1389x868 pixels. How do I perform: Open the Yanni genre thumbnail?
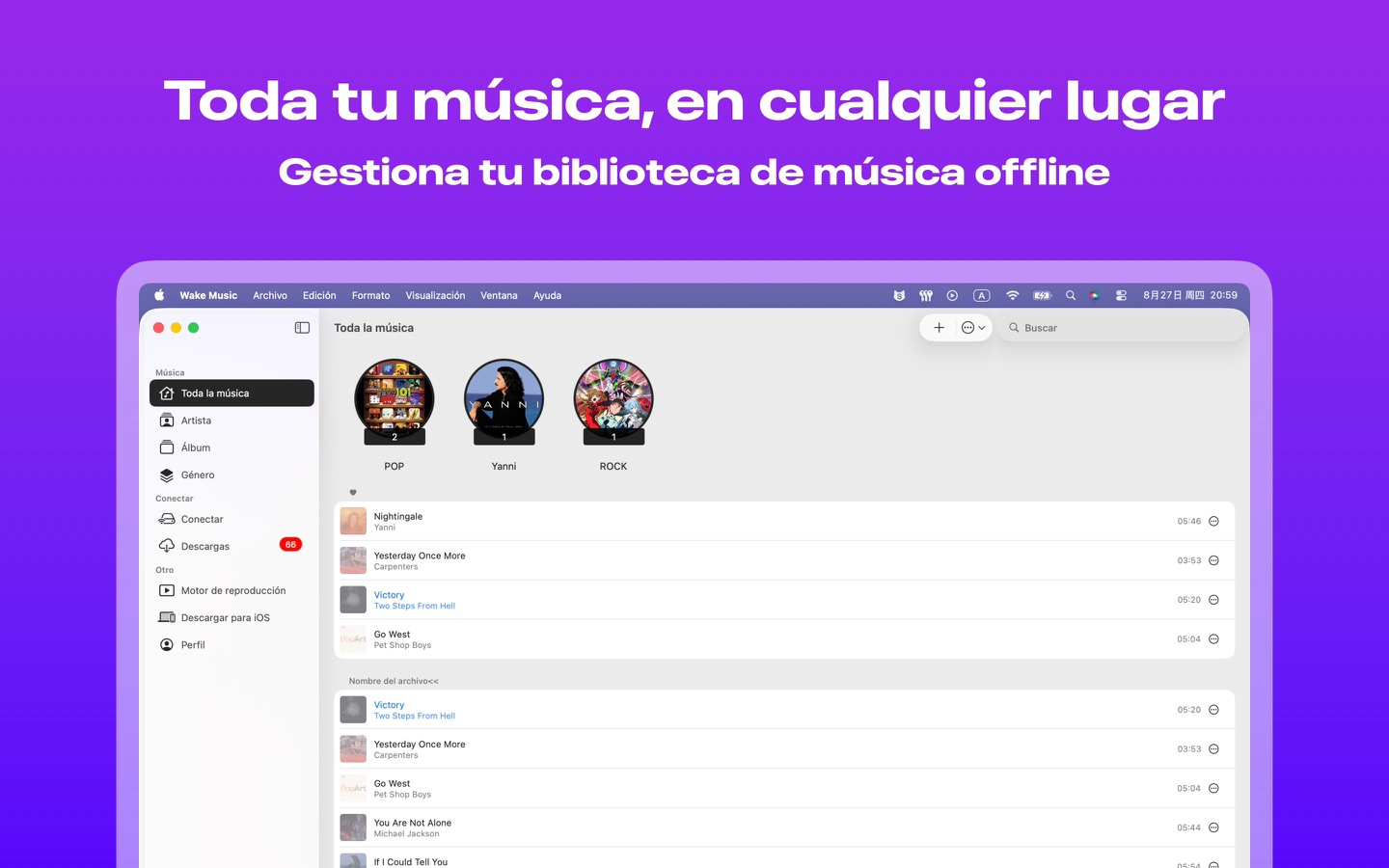[504, 400]
